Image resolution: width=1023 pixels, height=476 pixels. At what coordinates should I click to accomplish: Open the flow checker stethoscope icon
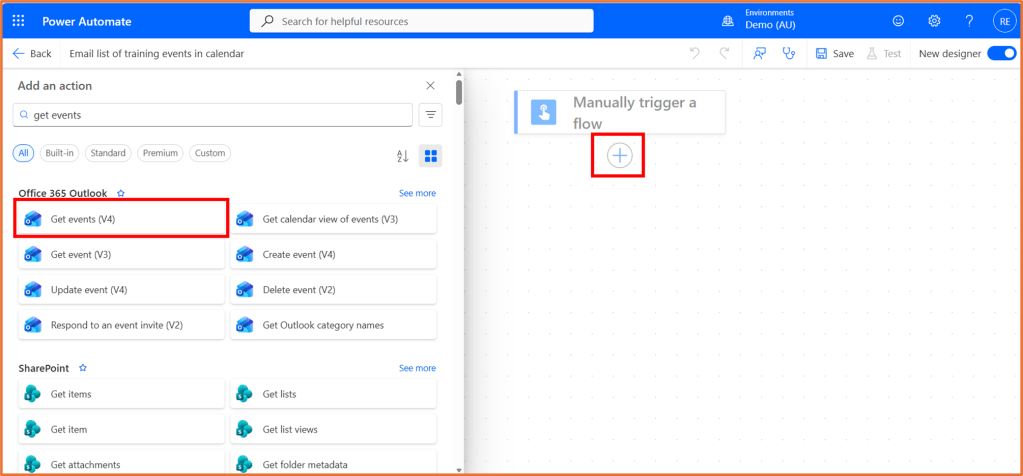(x=788, y=54)
